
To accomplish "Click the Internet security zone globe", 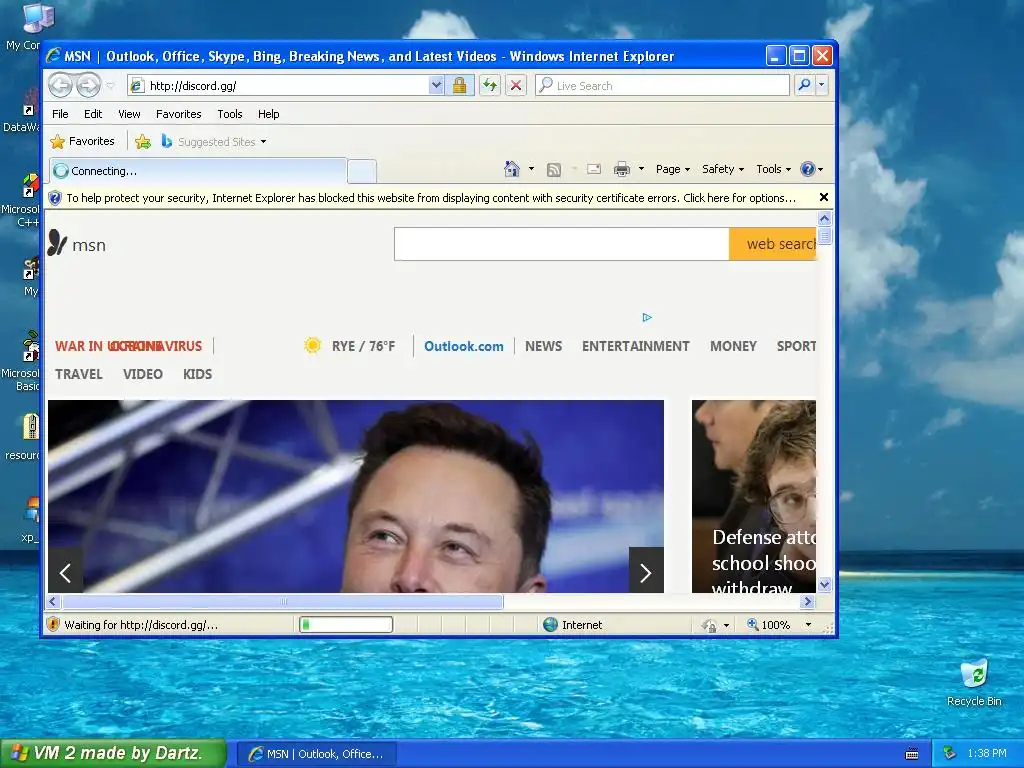I will point(551,625).
